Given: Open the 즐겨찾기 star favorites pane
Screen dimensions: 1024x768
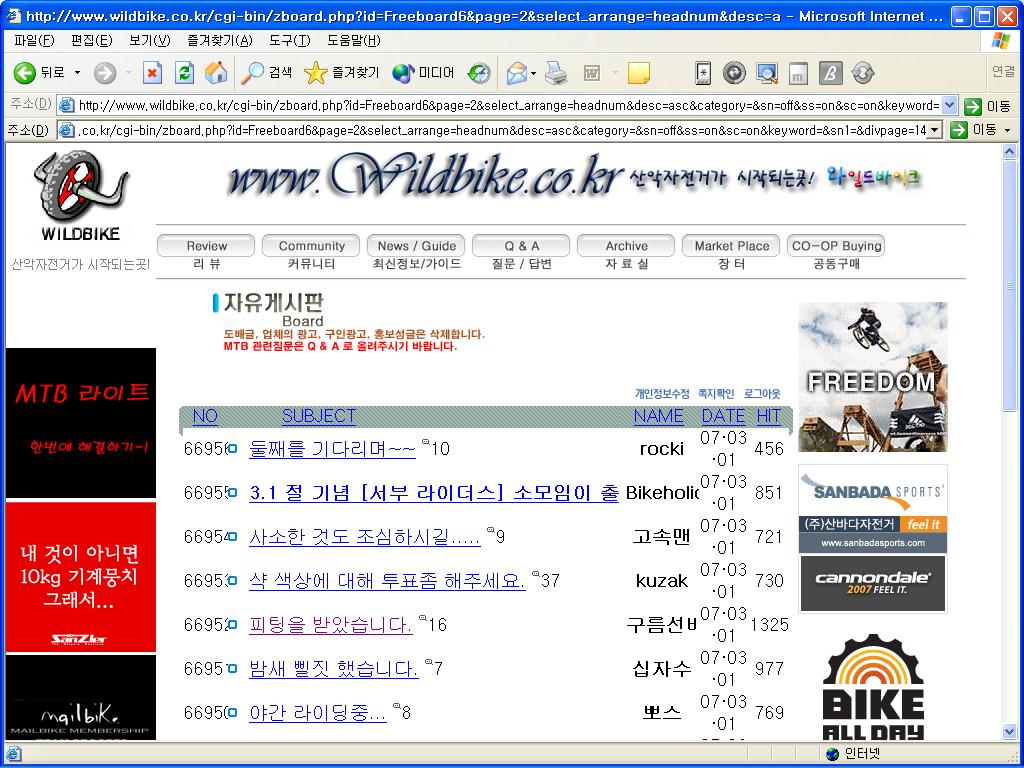Looking at the screenshot, I should click(342, 72).
